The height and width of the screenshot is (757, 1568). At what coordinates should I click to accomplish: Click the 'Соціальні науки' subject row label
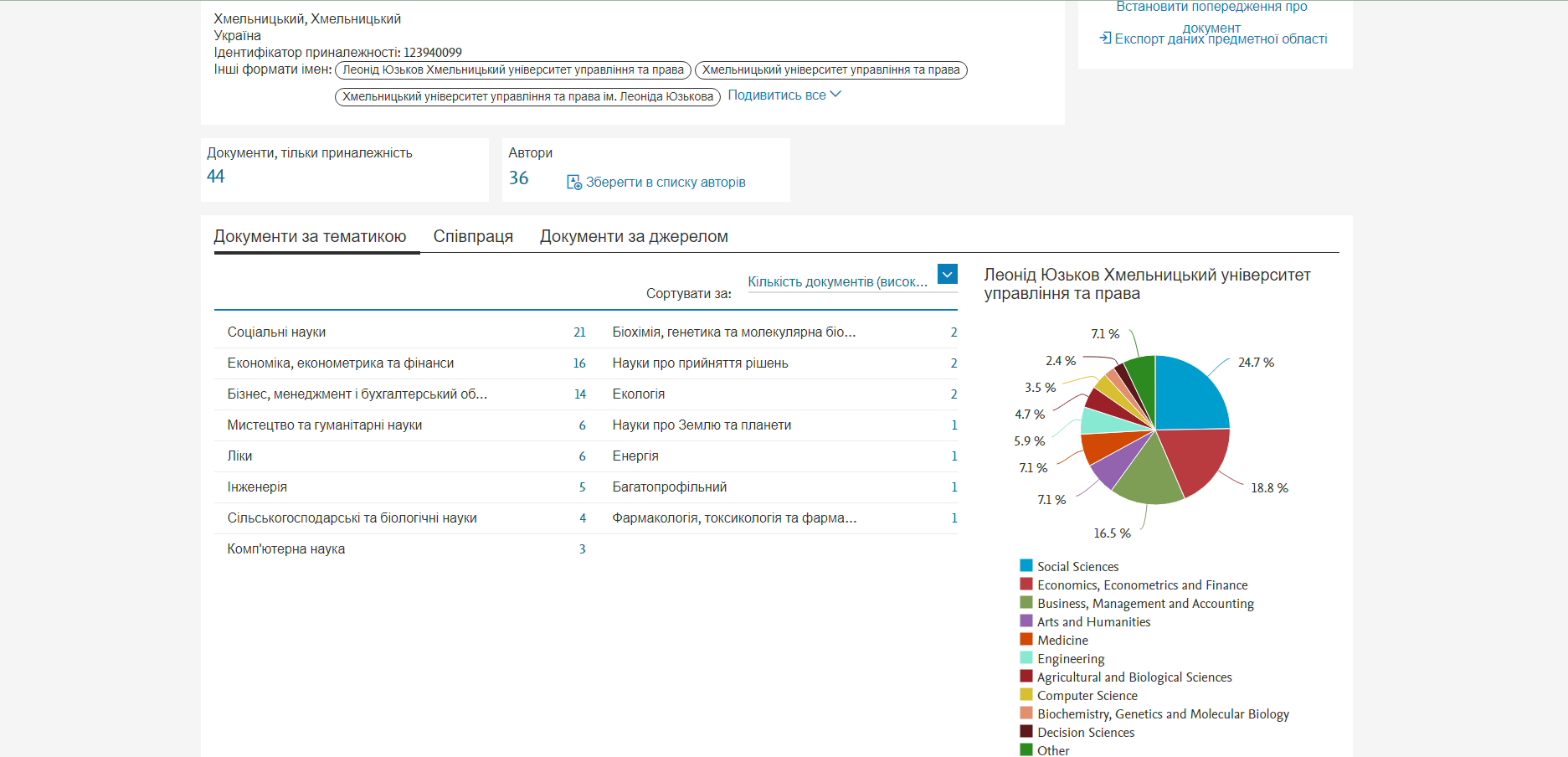coord(276,332)
